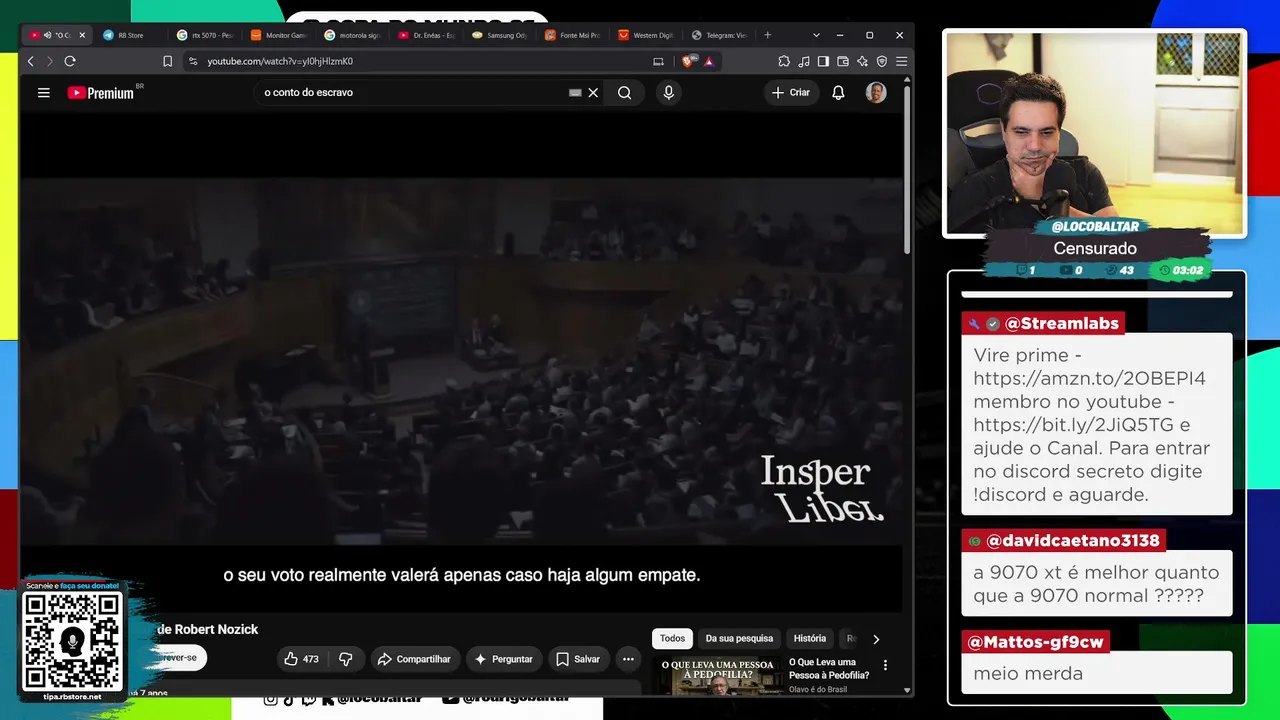Click the Criar create button
1280x720 pixels.
tap(791, 93)
